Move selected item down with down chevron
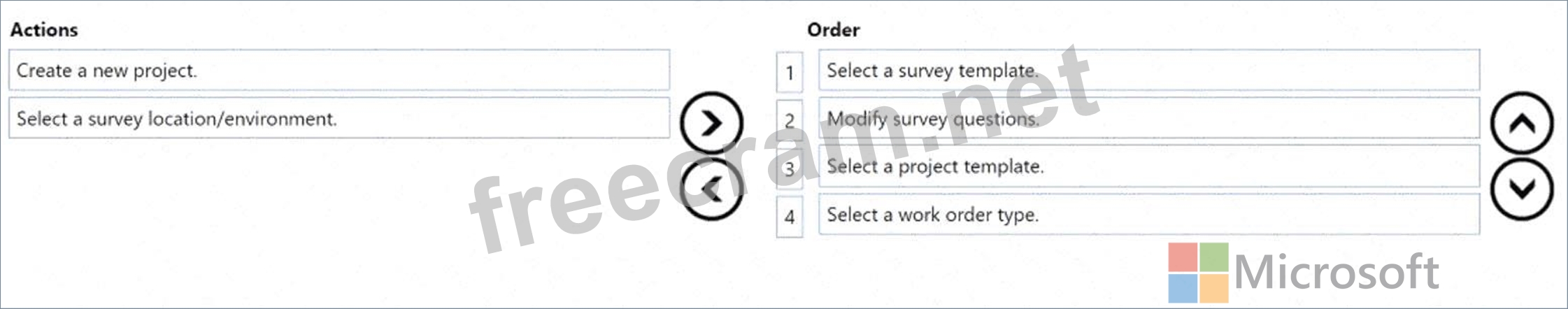The height and width of the screenshot is (309, 1568). 1522,189
